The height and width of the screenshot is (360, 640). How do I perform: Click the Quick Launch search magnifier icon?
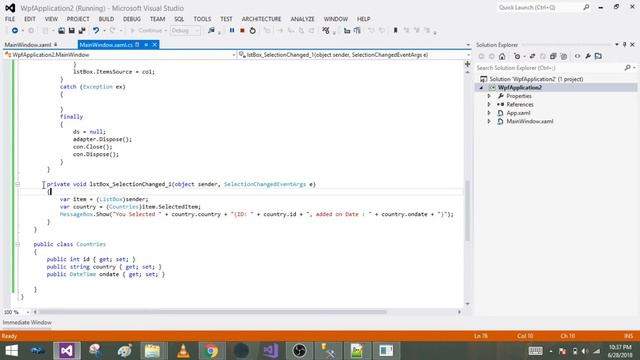pyautogui.click(x=586, y=7)
